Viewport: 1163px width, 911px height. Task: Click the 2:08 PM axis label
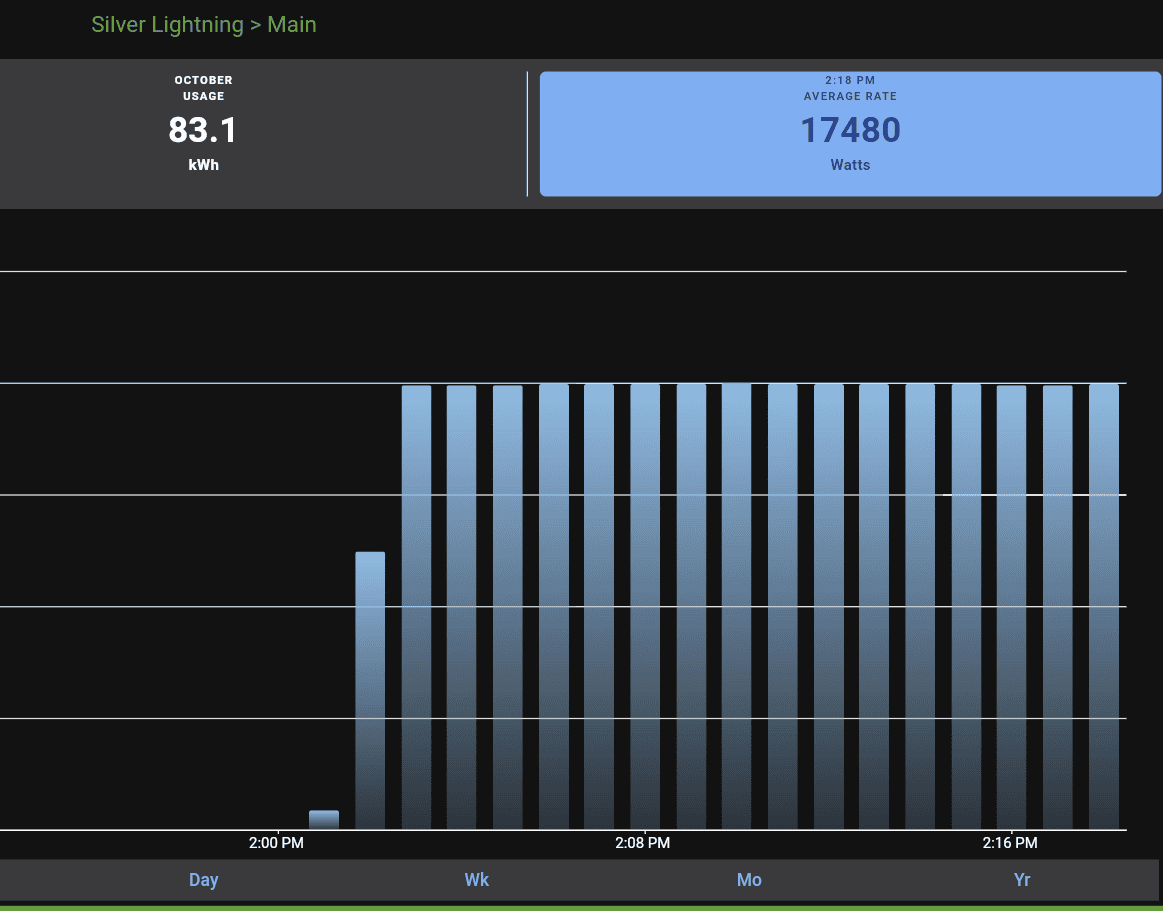click(643, 843)
